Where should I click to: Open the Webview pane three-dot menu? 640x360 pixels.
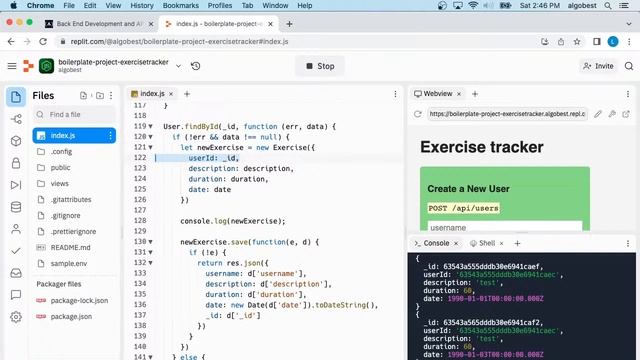[628, 94]
